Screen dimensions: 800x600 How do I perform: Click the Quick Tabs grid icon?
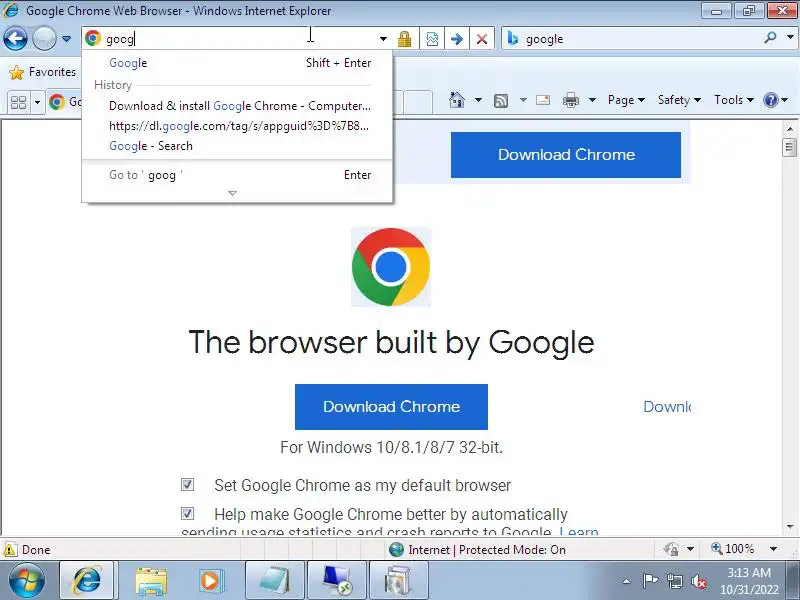[x=18, y=102]
